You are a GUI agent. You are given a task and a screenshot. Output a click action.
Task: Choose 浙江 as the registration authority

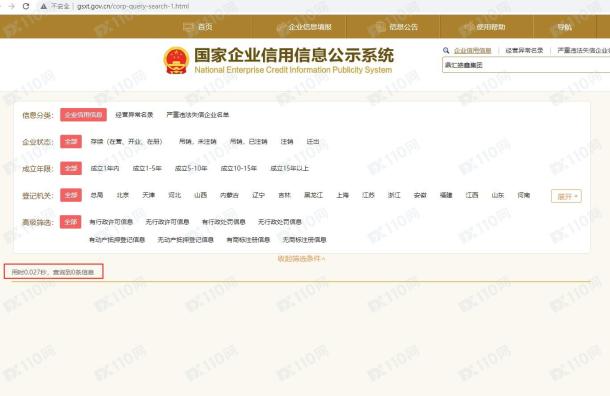pos(394,195)
